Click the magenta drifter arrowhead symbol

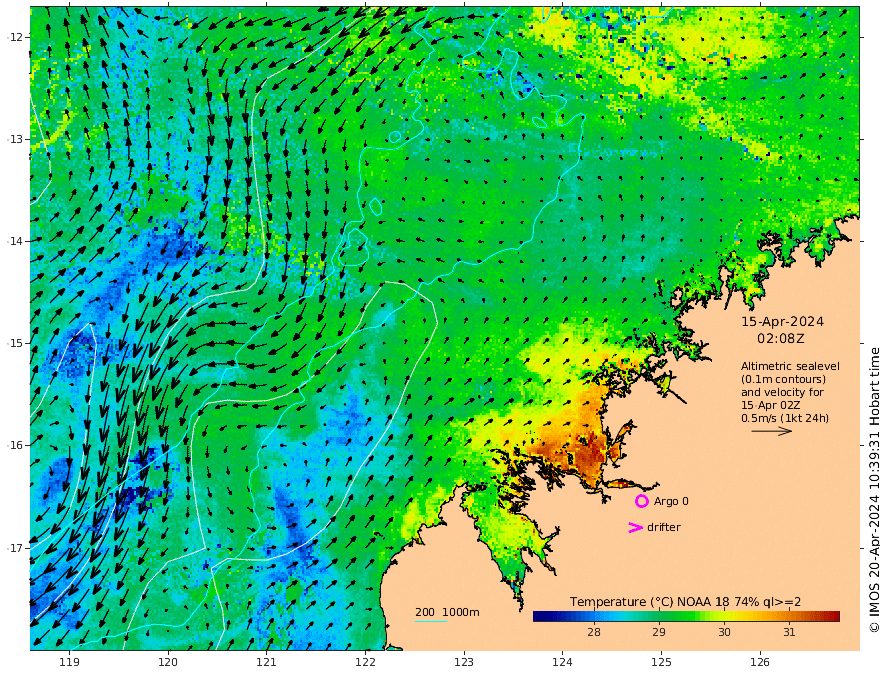pyautogui.click(x=635, y=527)
